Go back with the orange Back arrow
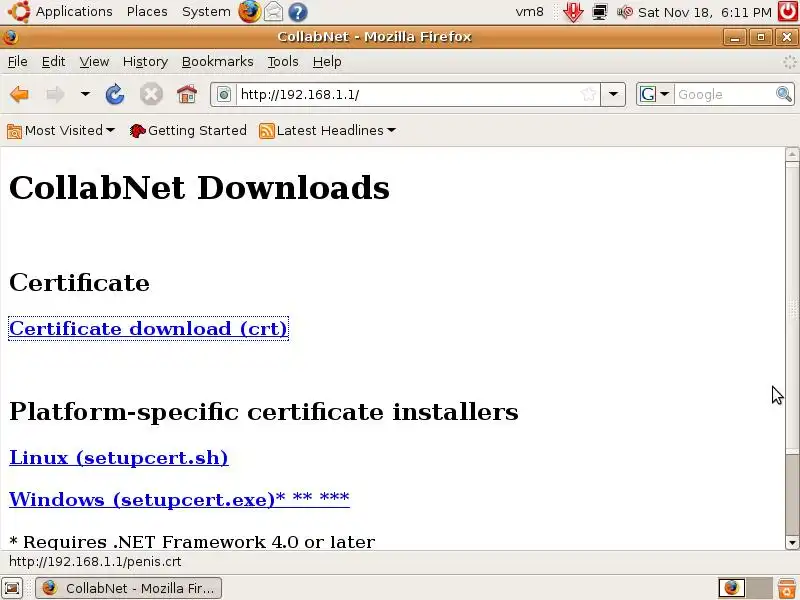Viewport: 800px width, 600px height. point(19,94)
